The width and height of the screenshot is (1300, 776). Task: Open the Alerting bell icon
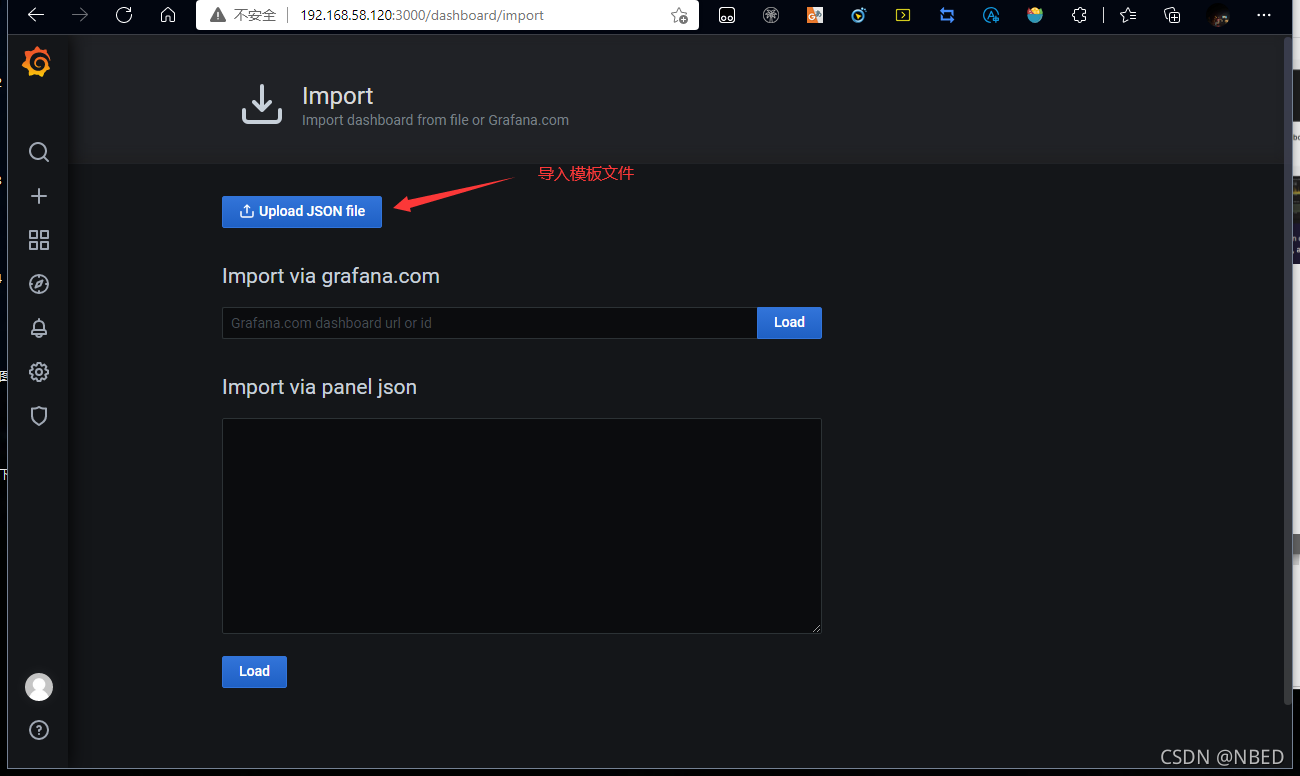click(x=39, y=328)
